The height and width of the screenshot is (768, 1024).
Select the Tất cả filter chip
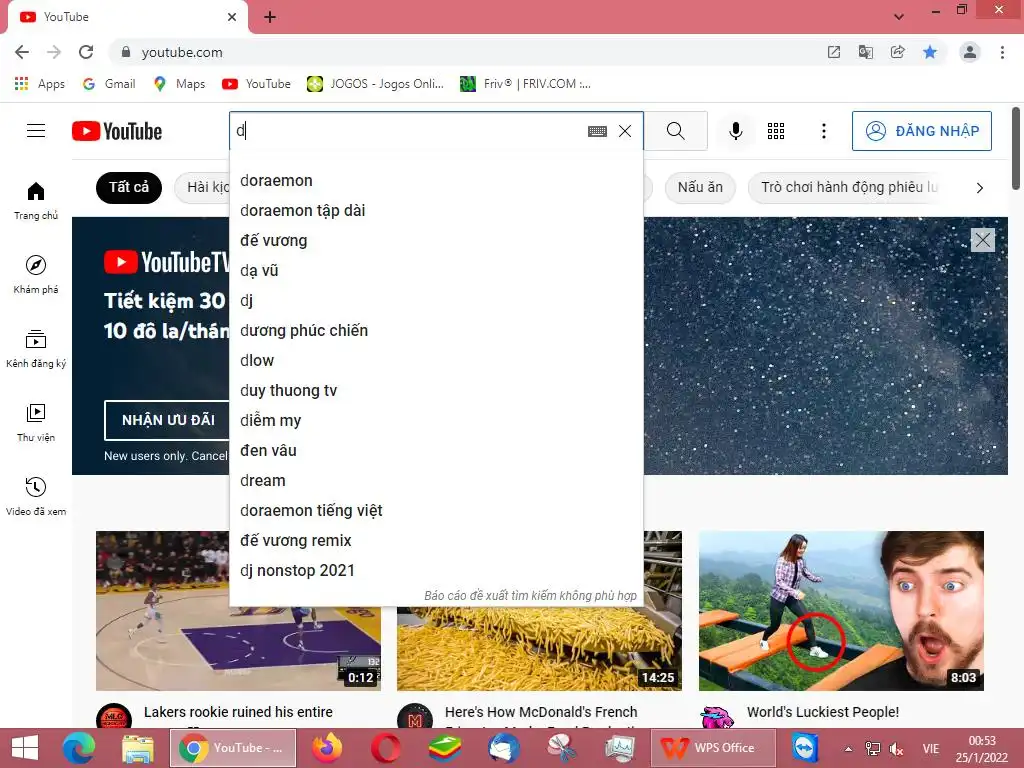point(129,187)
